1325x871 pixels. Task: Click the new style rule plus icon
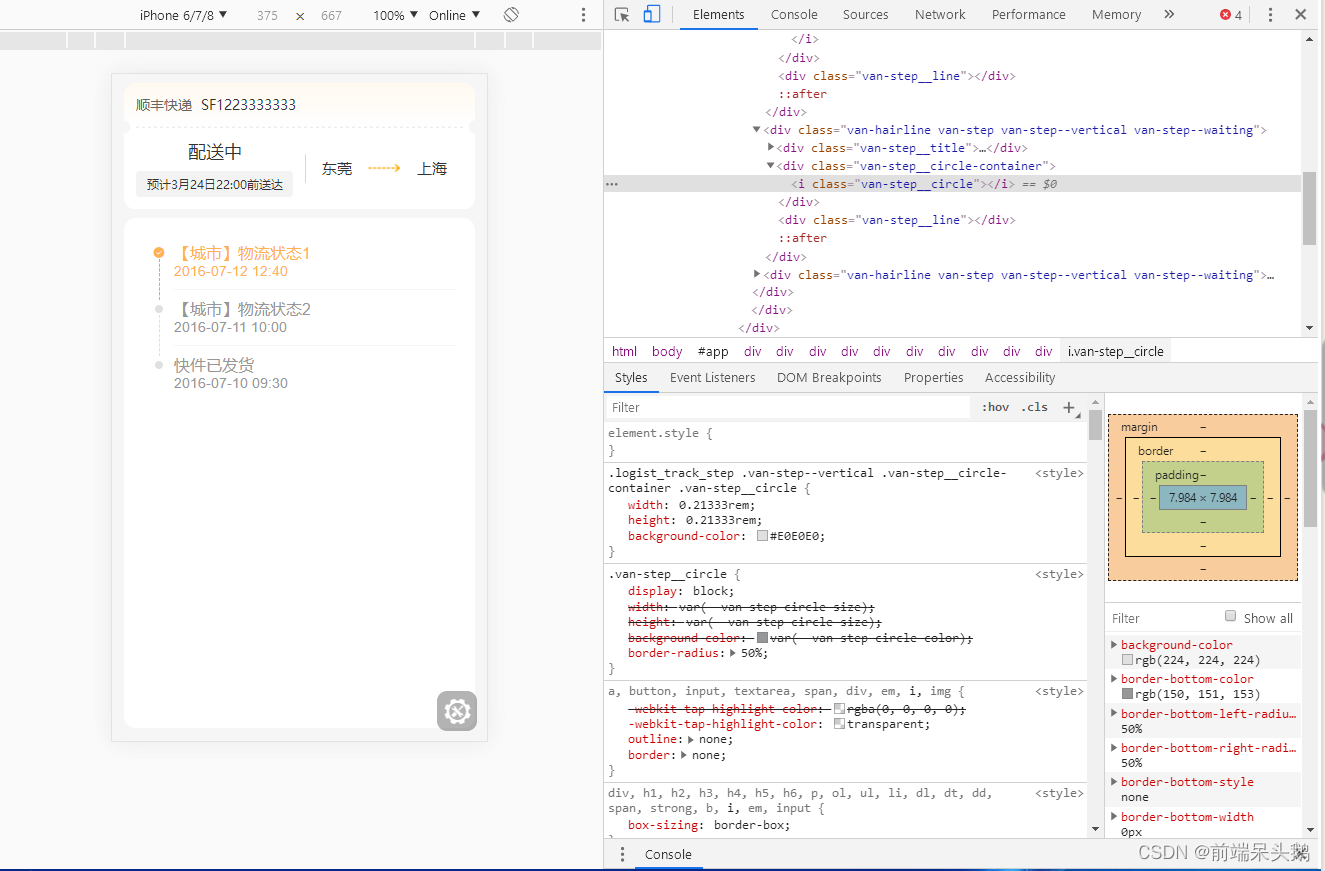pos(1068,407)
